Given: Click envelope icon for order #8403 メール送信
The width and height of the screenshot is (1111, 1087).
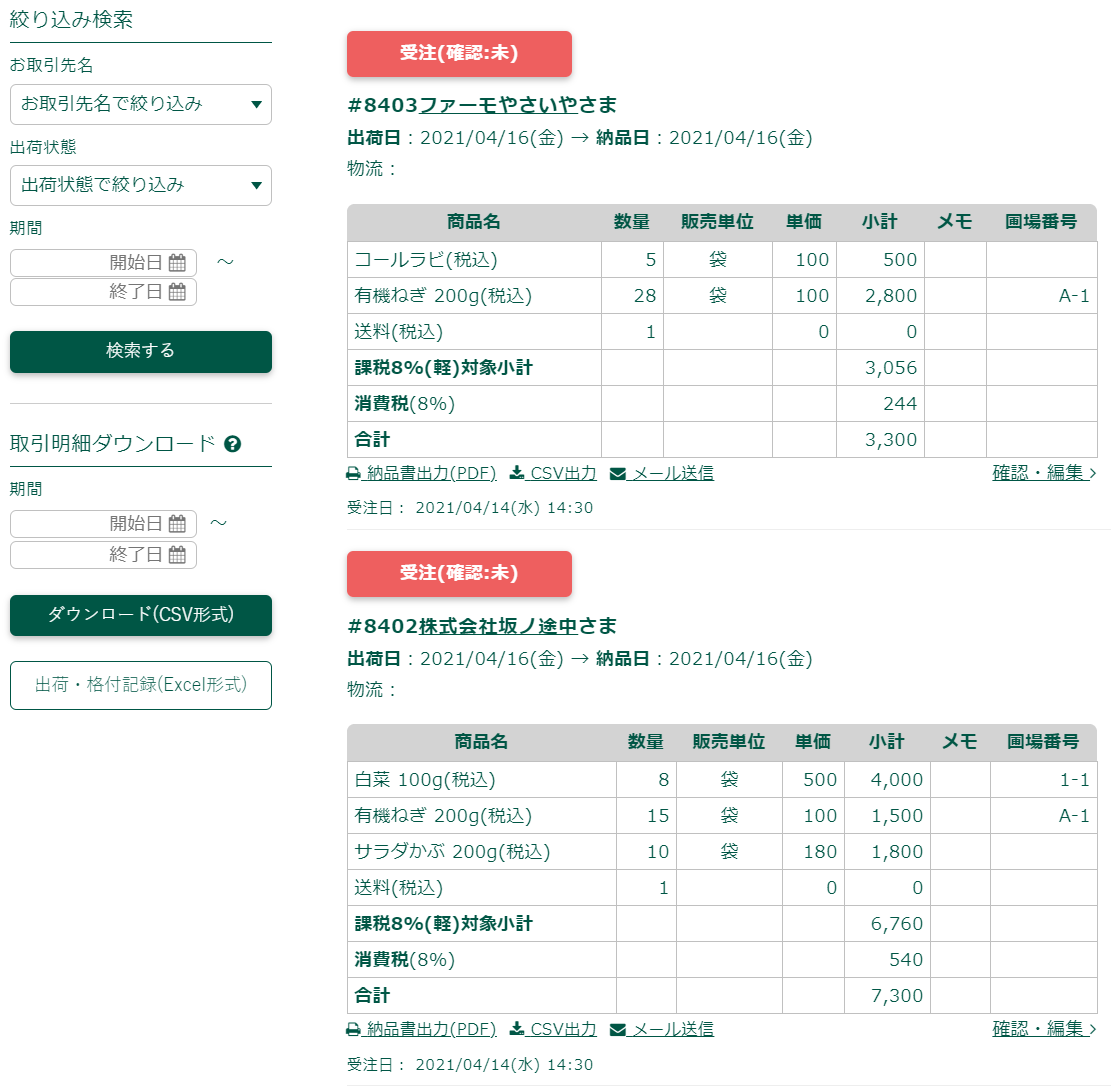Looking at the screenshot, I should click(x=618, y=473).
